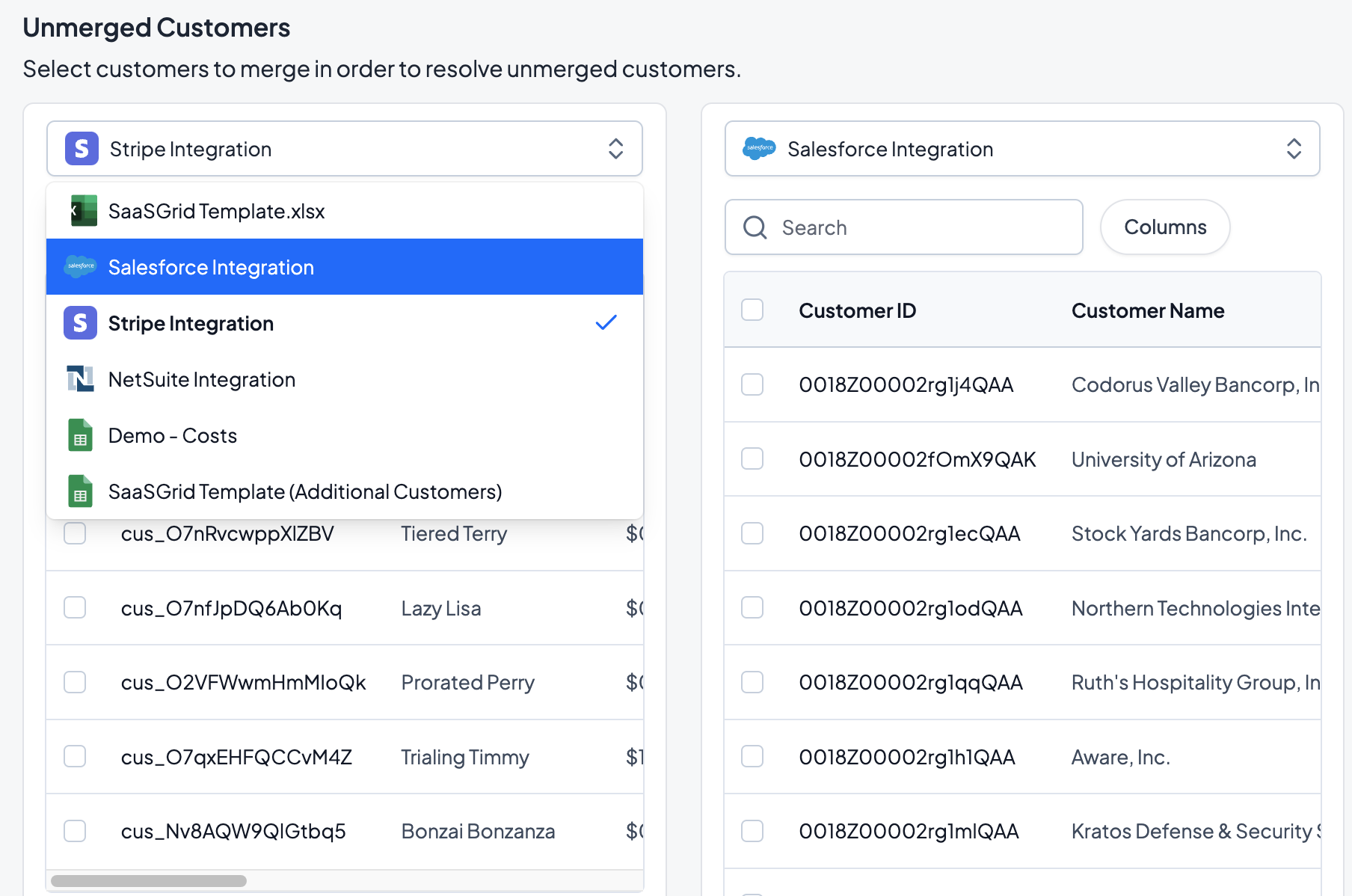Click the magnifier icon in search box
This screenshot has width=1352, height=896.
[755, 227]
